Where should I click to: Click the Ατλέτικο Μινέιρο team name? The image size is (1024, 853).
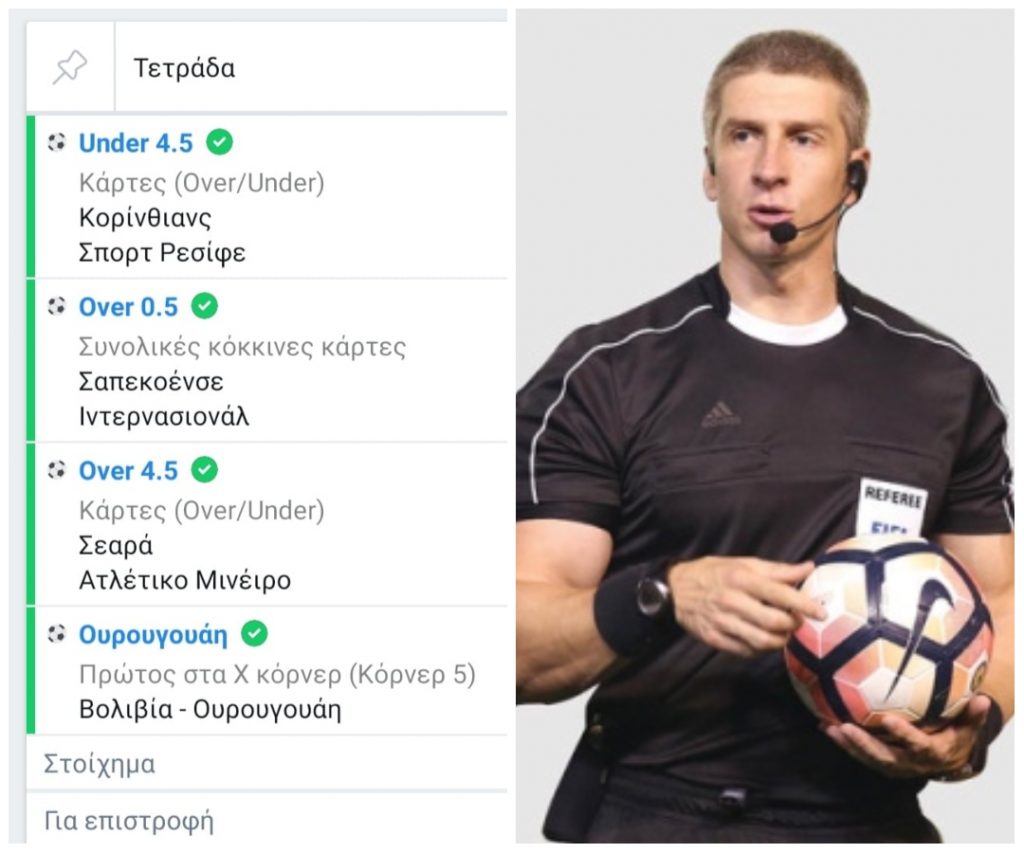[x=185, y=580]
